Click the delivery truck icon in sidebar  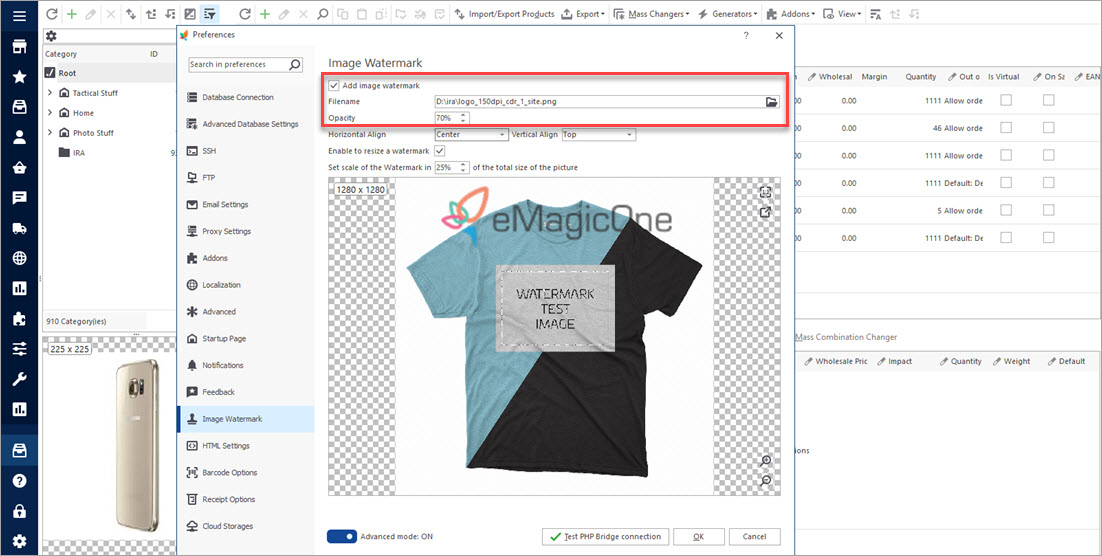tap(19, 228)
